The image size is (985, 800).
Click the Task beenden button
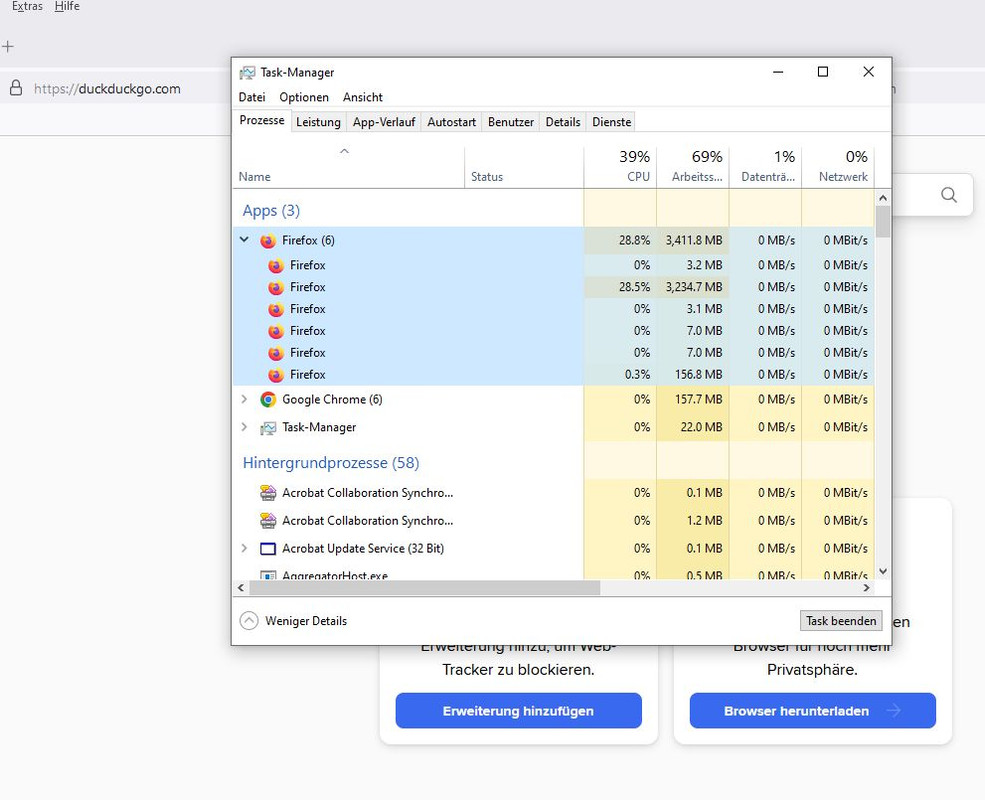pyautogui.click(x=841, y=620)
